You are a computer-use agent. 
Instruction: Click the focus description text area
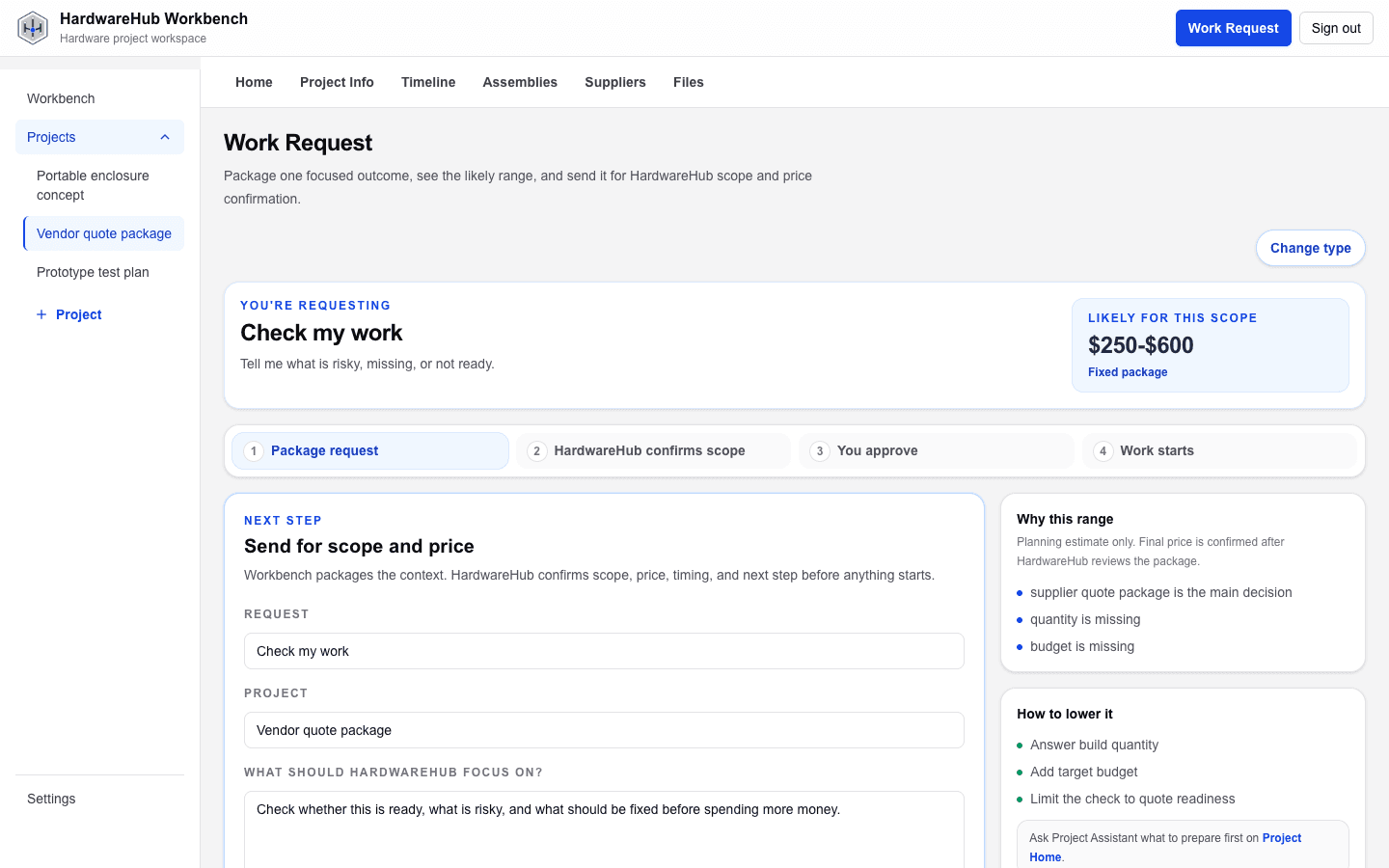(x=604, y=830)
